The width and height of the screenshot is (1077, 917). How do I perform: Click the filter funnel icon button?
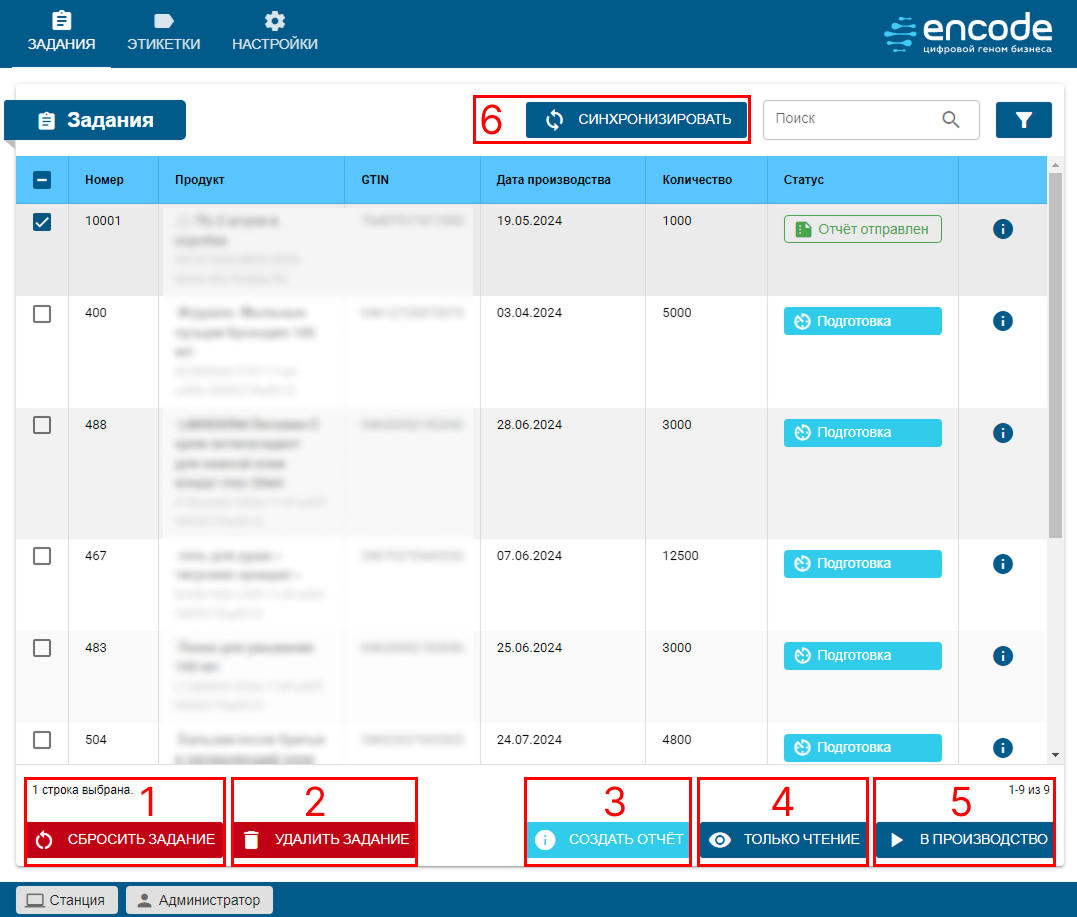[x=1023, y=120]
